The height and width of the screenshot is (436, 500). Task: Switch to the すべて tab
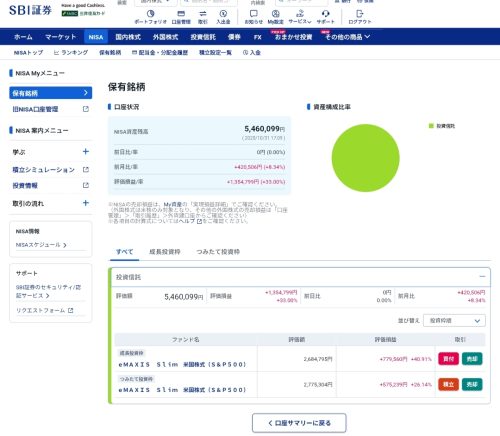[x=124, y=252]
